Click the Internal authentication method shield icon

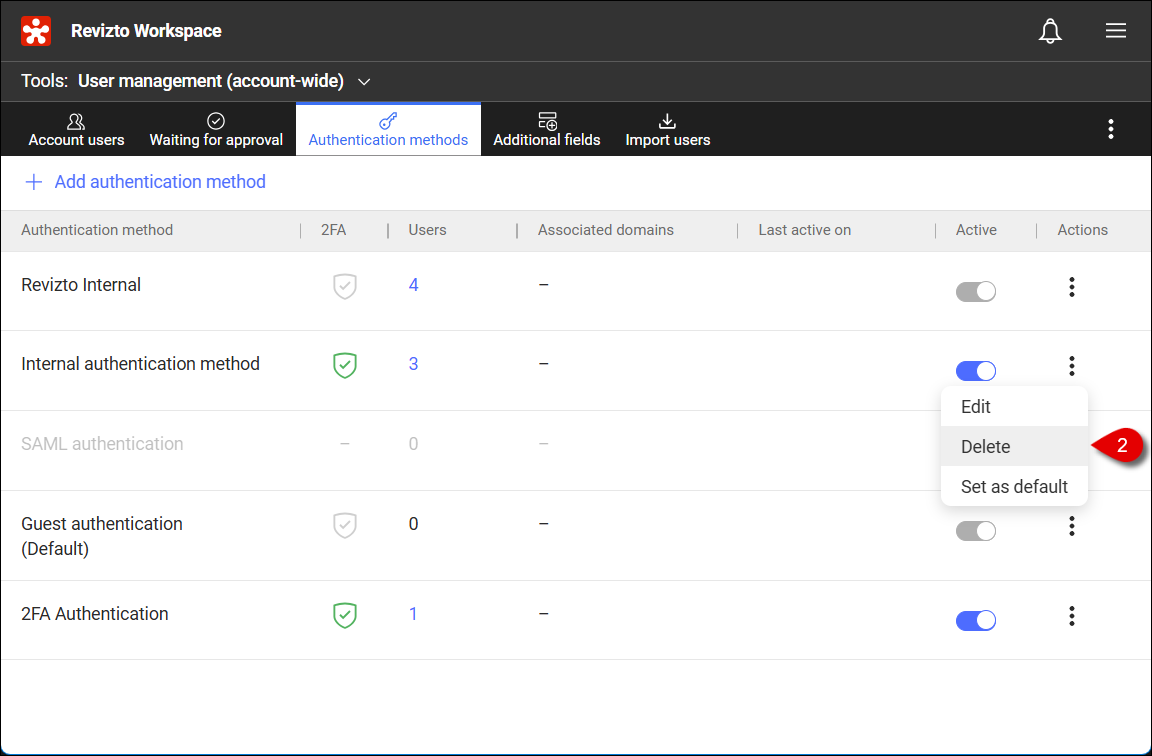[345, 365]
